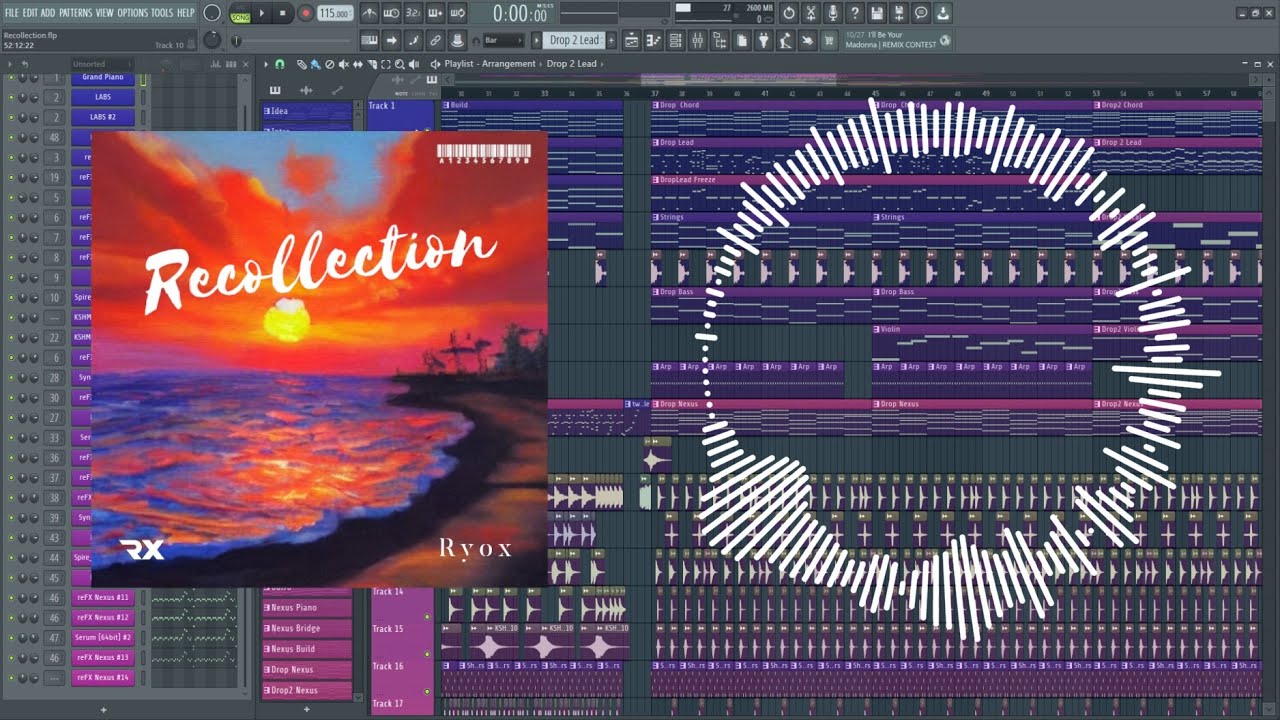Screen dimensions: 1280x720
Task: Mute the Serum [64bit] #2 channel LED
Action: point(11,637)
